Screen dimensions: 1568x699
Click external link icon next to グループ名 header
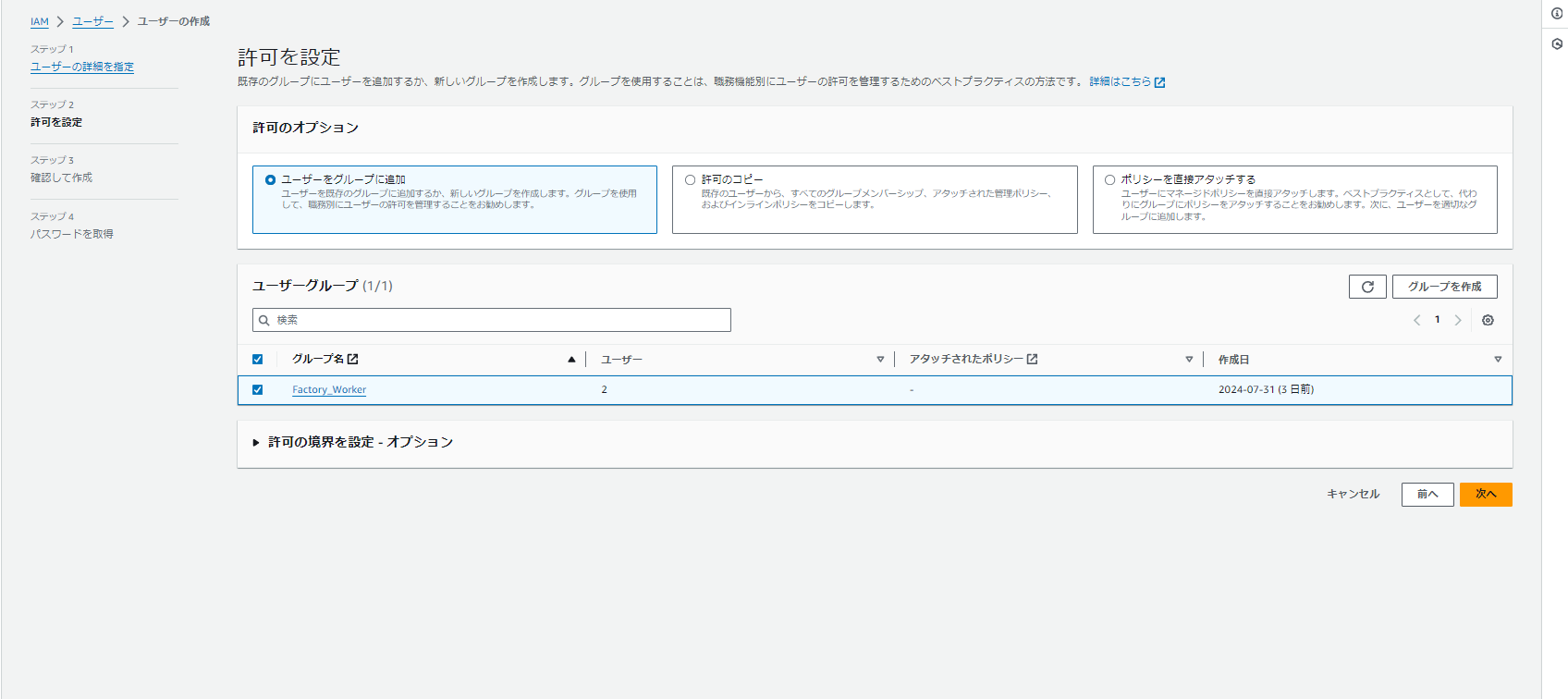click(352, 359)
